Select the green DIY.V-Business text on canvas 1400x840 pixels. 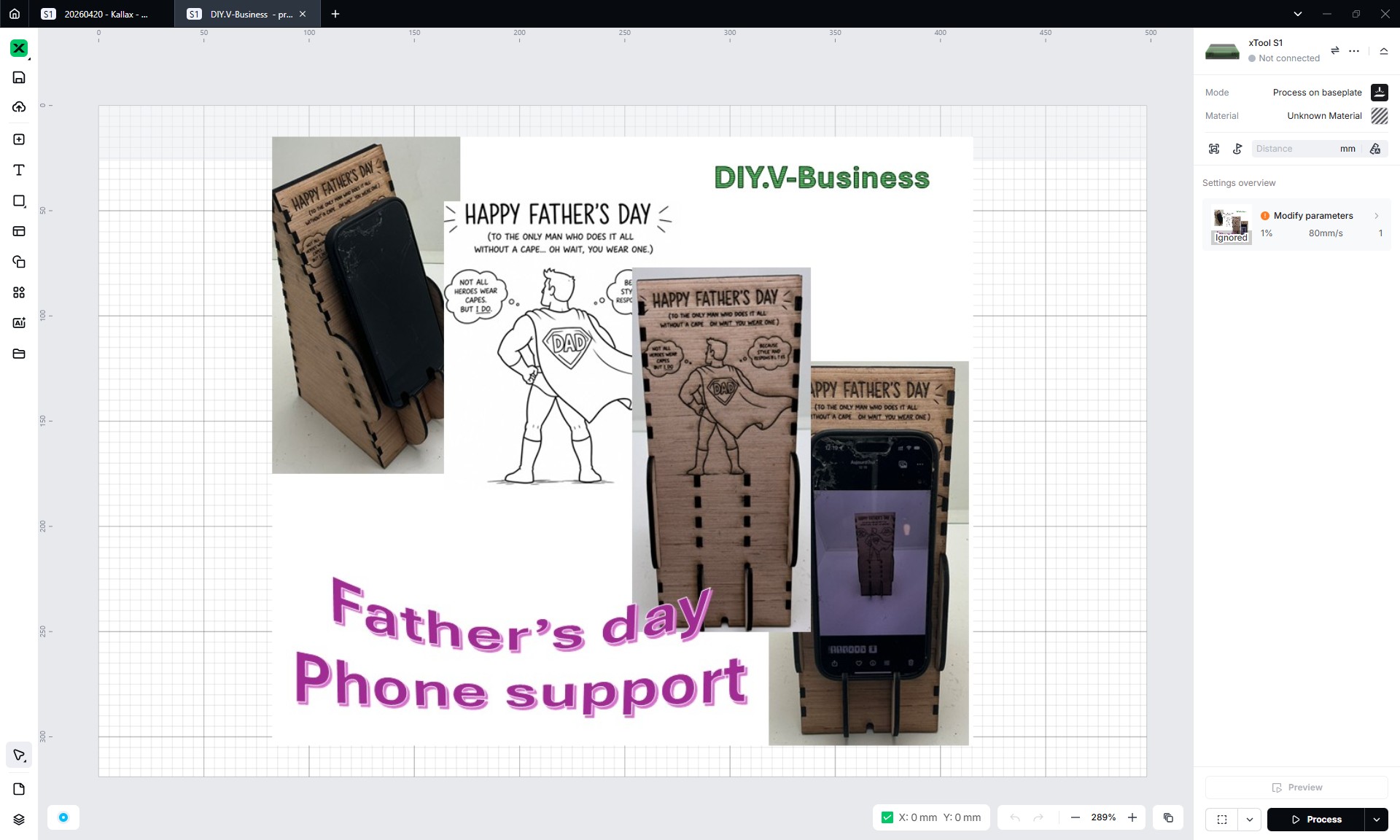coord(822,178)
